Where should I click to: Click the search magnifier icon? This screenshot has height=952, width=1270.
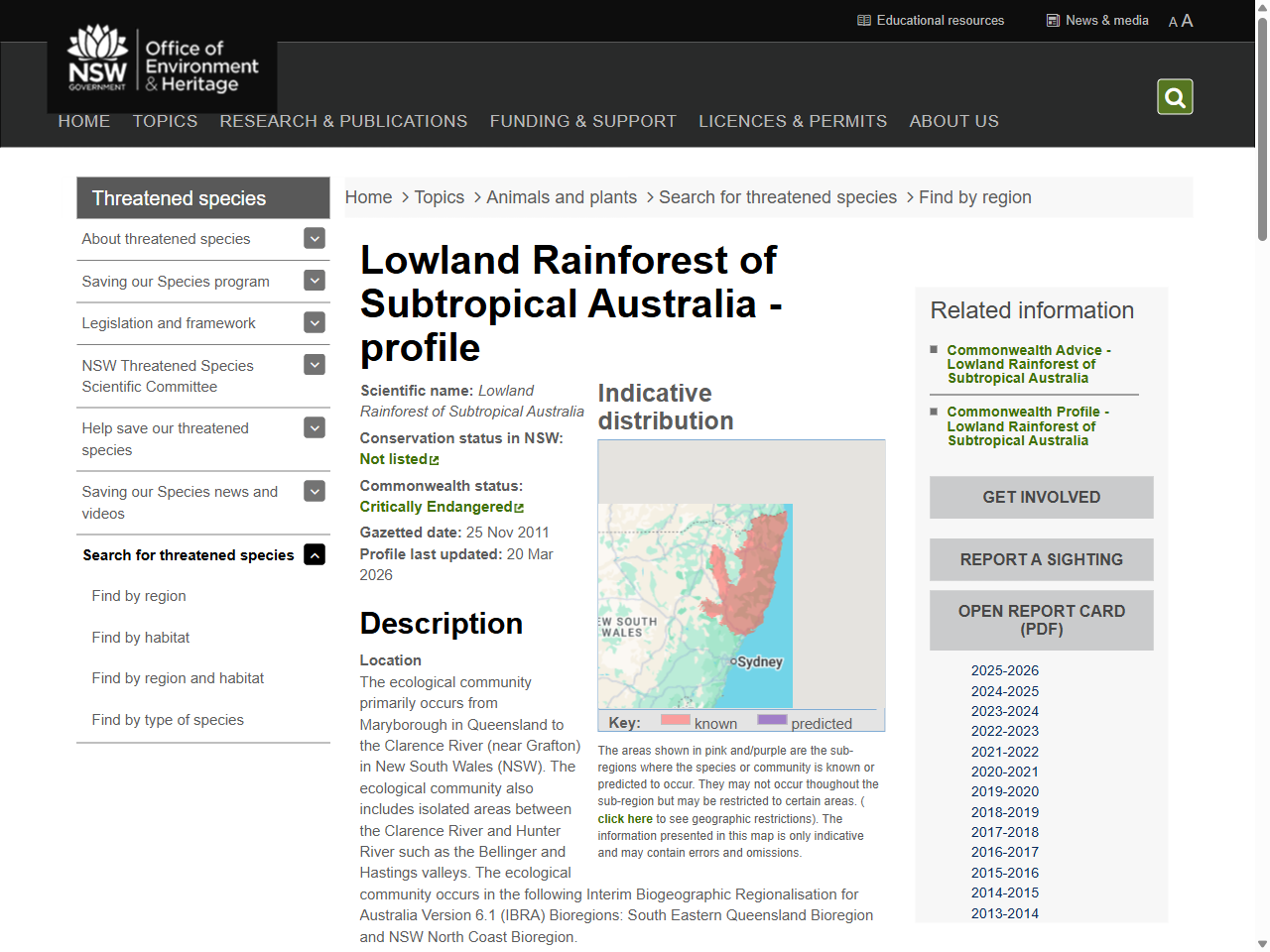(1175, 96)
